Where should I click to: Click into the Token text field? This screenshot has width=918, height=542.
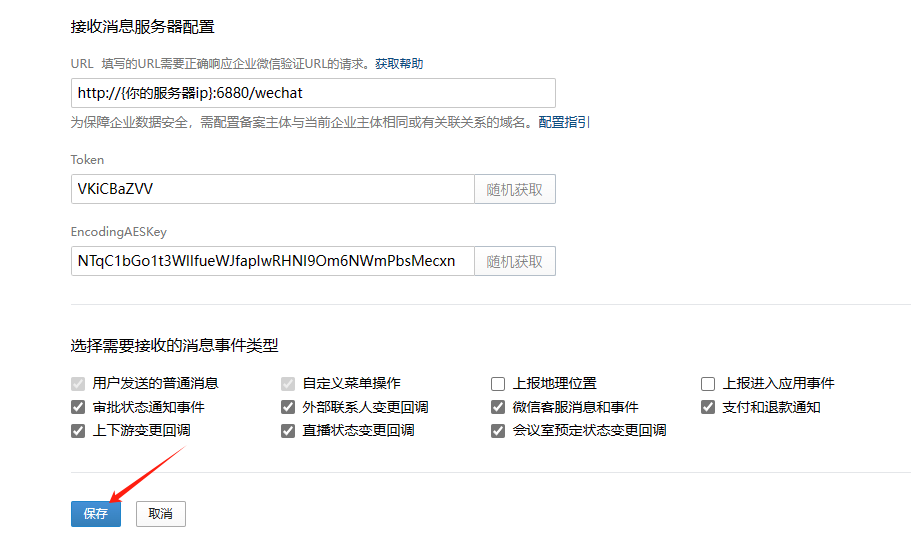[271, 189]
